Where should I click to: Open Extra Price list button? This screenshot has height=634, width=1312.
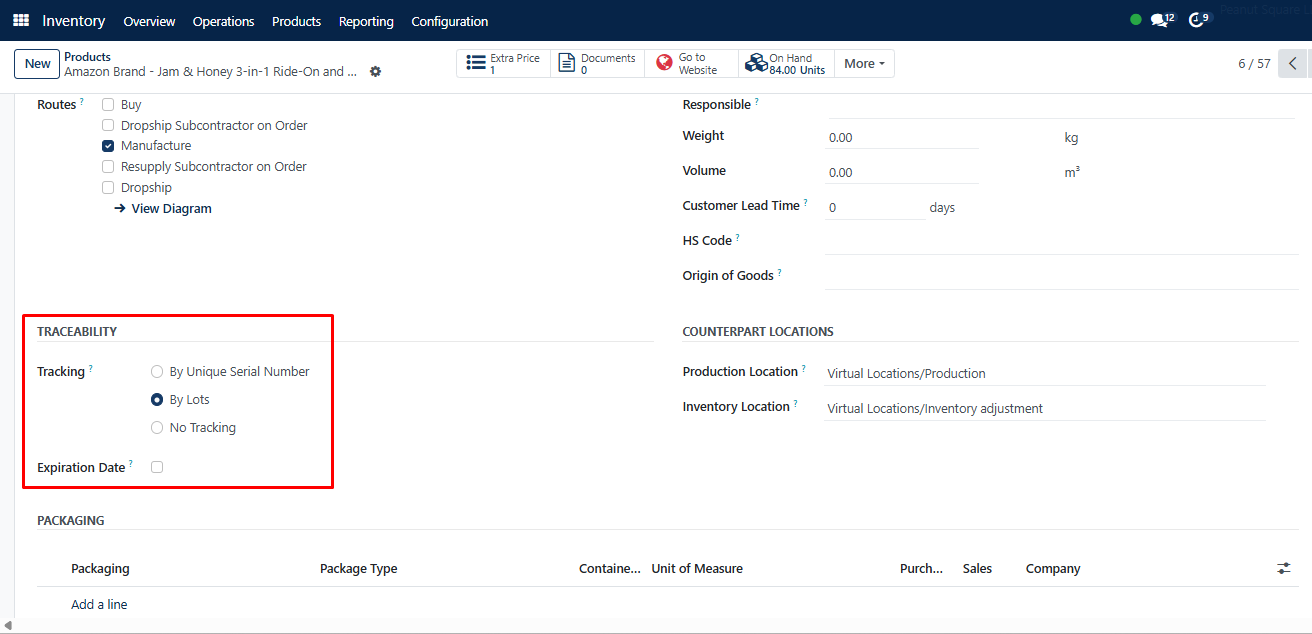504,64
